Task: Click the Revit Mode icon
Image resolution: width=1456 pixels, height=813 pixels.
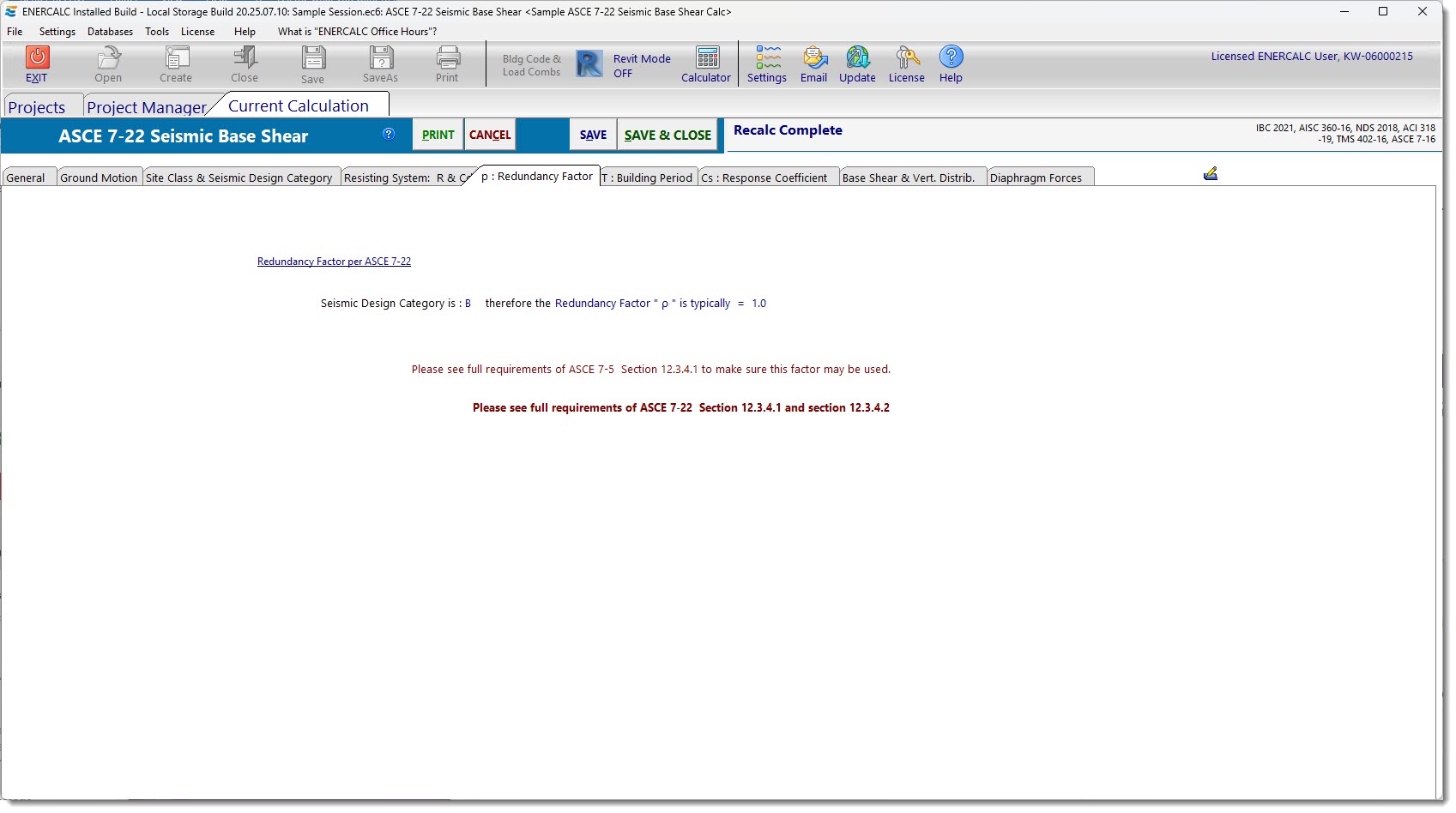Action: [589, 64]
